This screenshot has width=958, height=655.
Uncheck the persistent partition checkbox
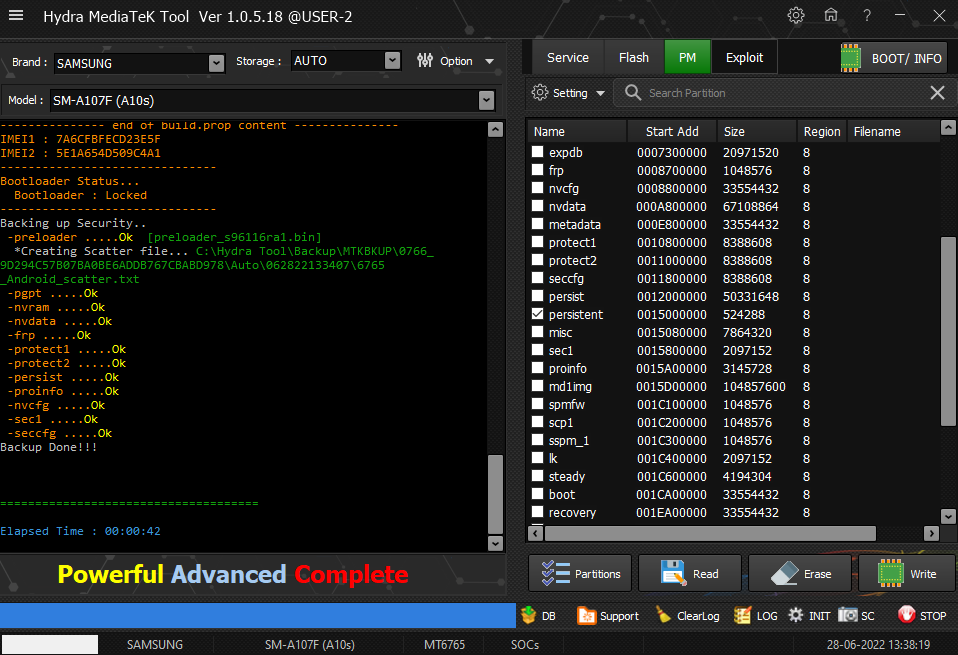tap(537, 314)
